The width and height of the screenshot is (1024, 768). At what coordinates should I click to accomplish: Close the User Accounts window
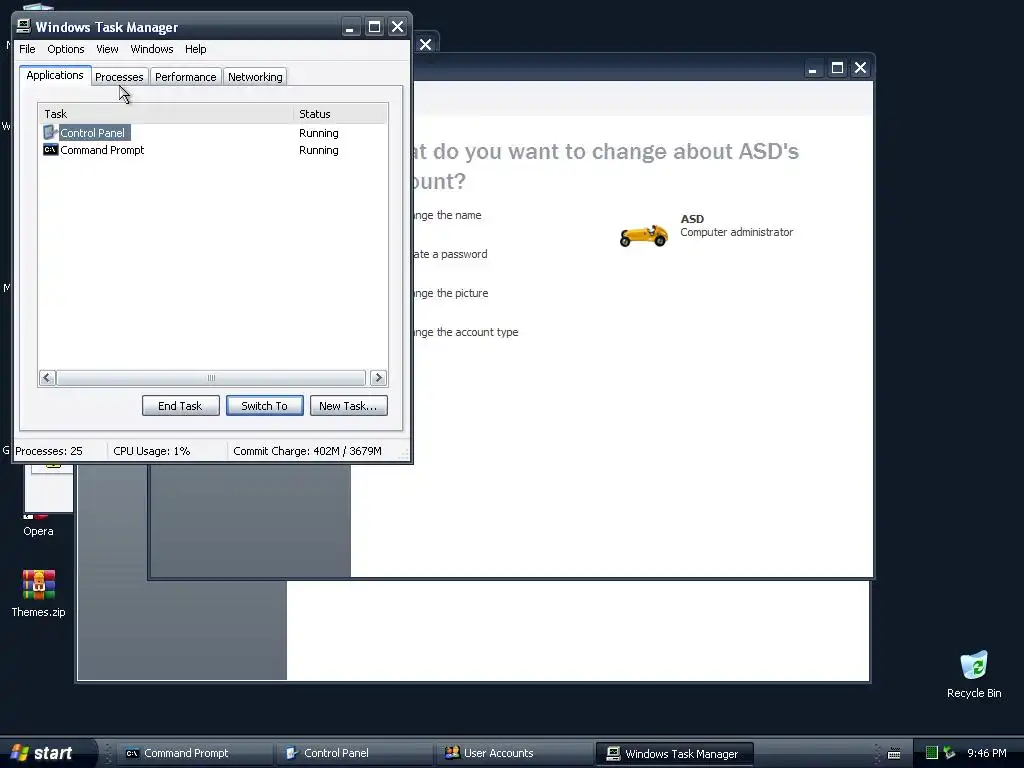coord(861,68)
